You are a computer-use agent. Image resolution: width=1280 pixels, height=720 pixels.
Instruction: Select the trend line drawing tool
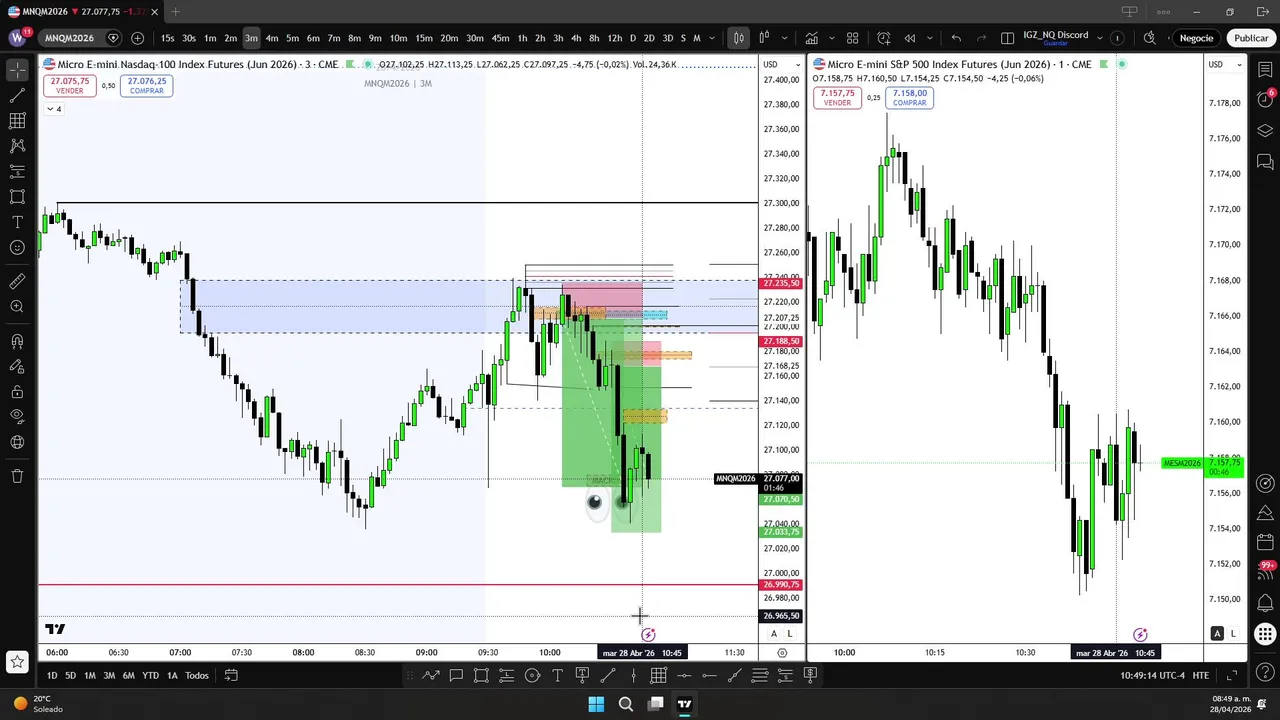17,96
